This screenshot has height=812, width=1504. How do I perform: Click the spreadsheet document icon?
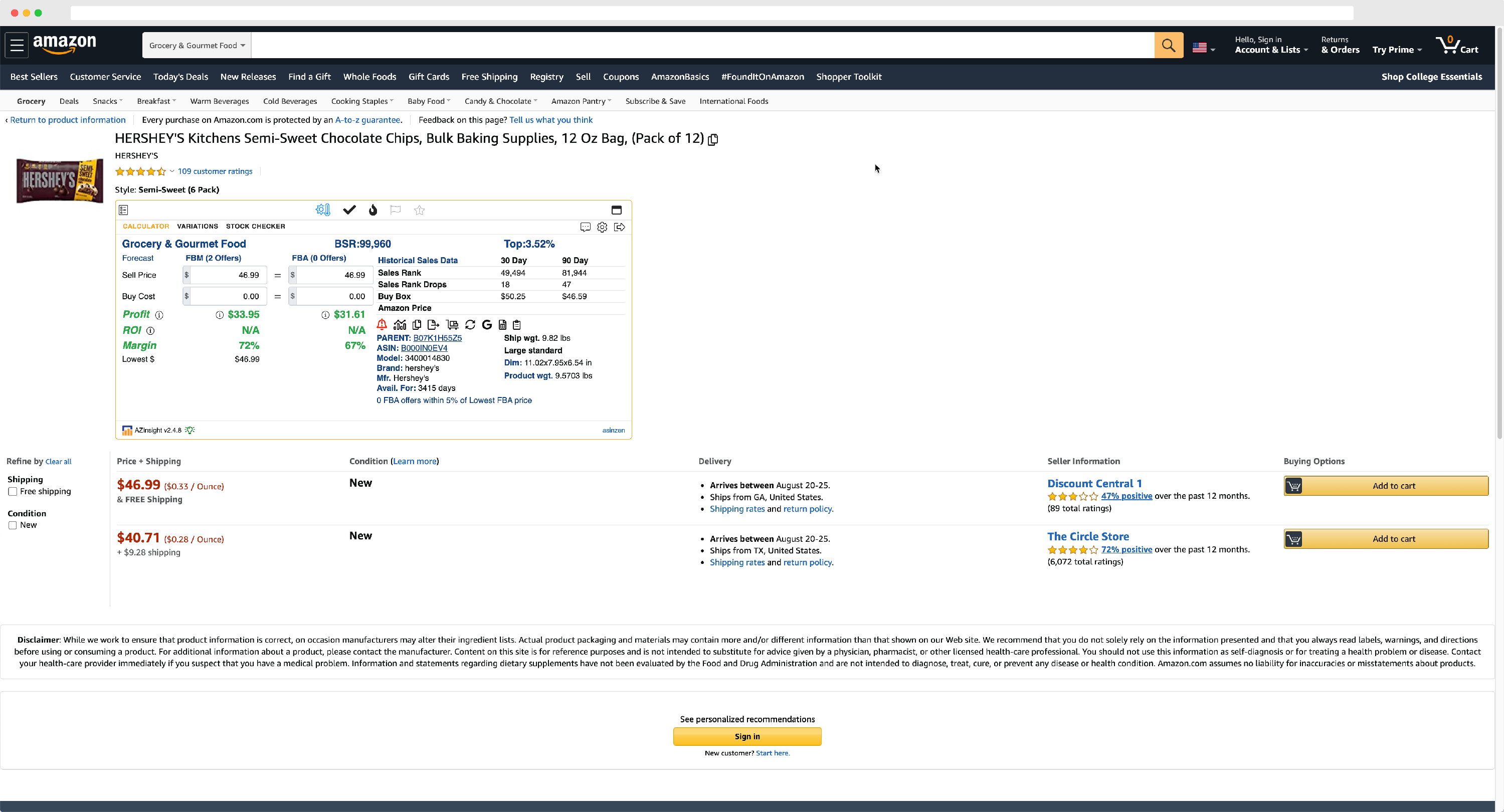pyautogui.click(x=502, y=325)
